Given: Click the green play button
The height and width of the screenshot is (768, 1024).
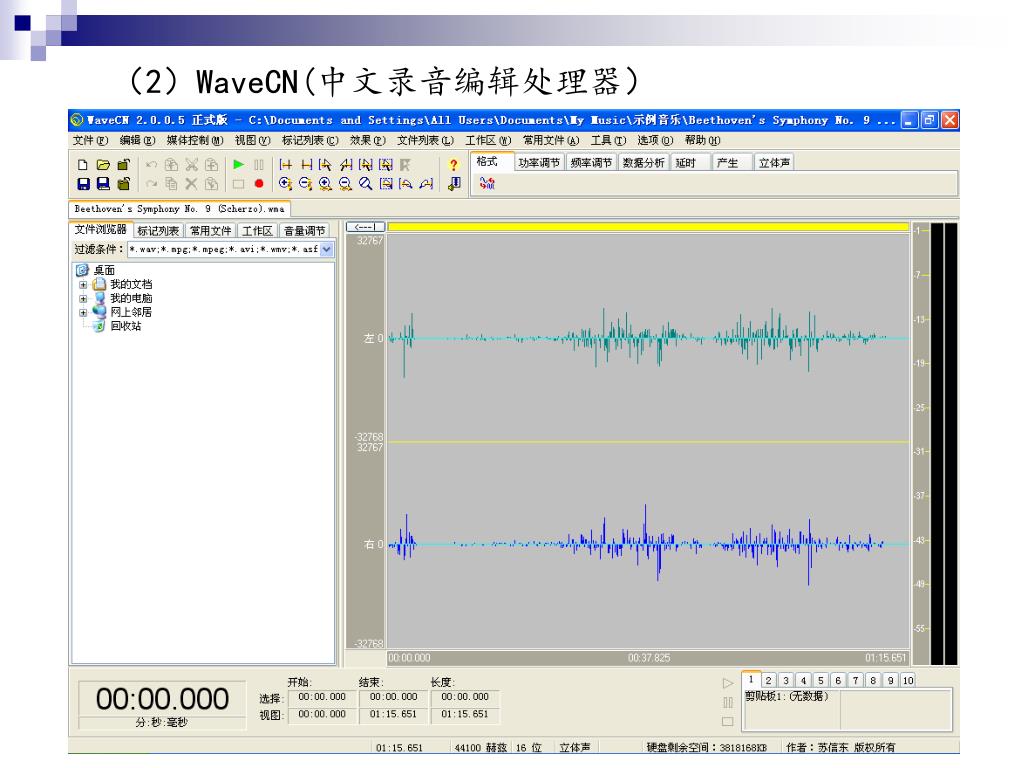Looking at the screenshot, I should tap(239, 165).
